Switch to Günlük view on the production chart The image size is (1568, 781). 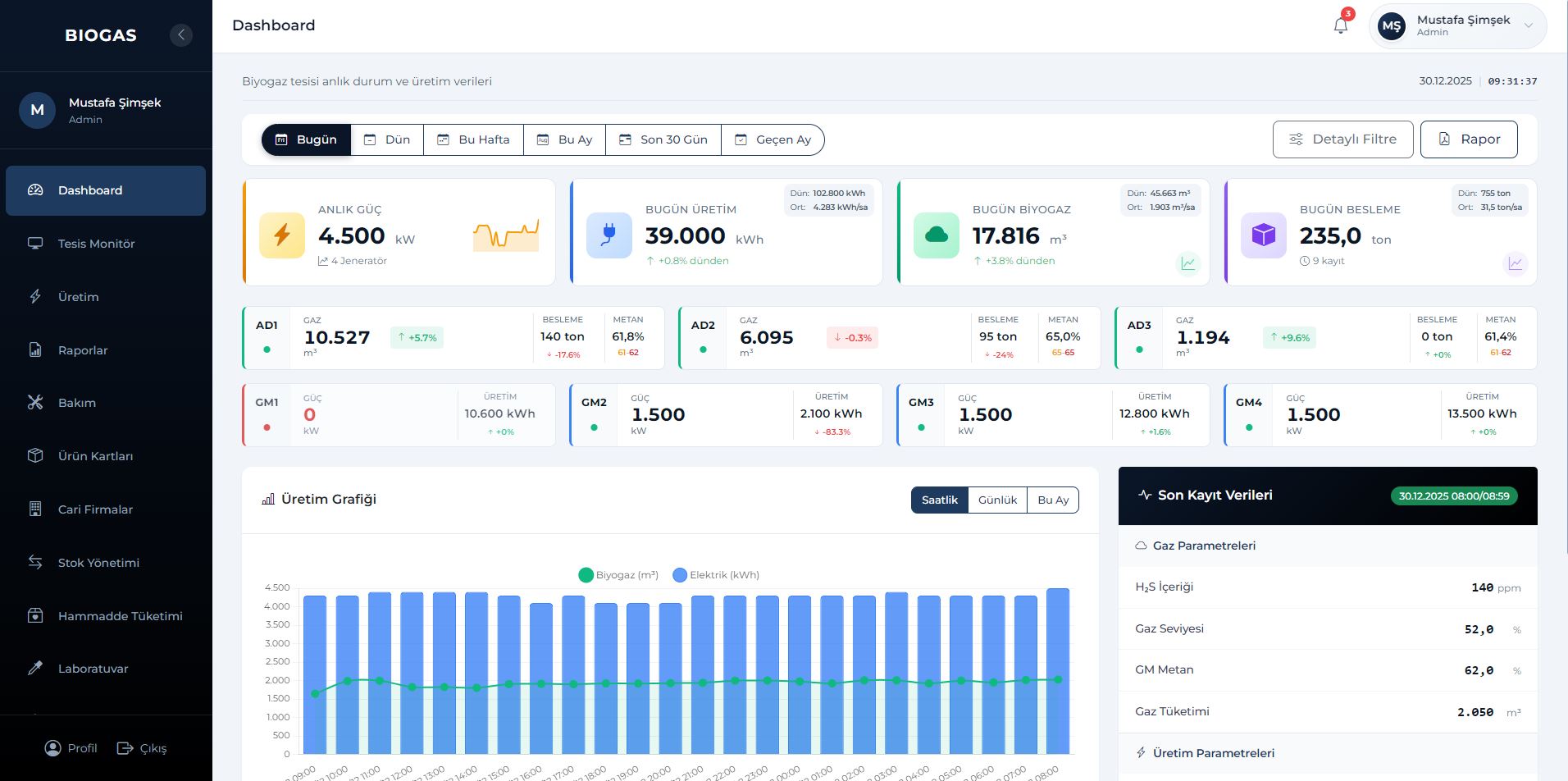pyautogui.click(x=997, y=500)
